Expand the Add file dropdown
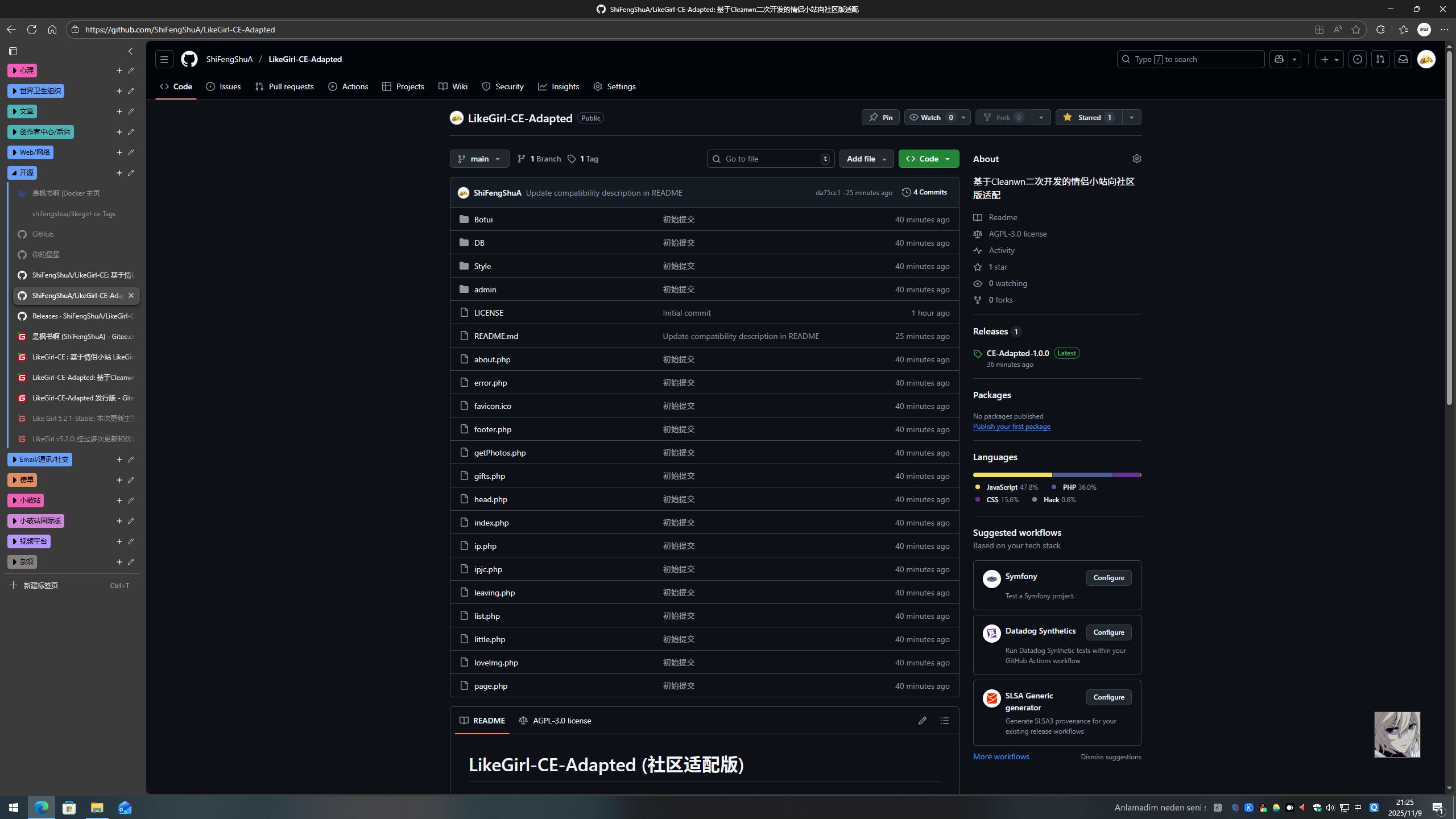This screenshot has width=1456, height=819. tap(866, 159)
